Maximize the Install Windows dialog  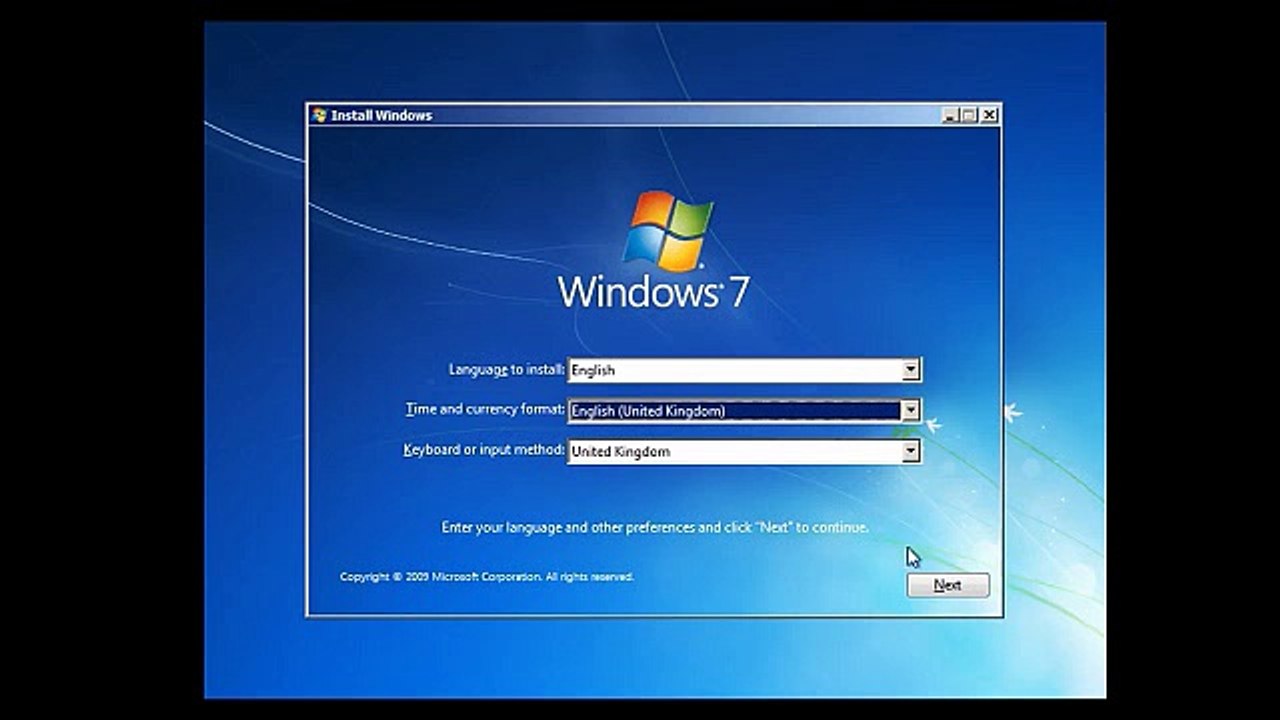click(x=969, y=115)
